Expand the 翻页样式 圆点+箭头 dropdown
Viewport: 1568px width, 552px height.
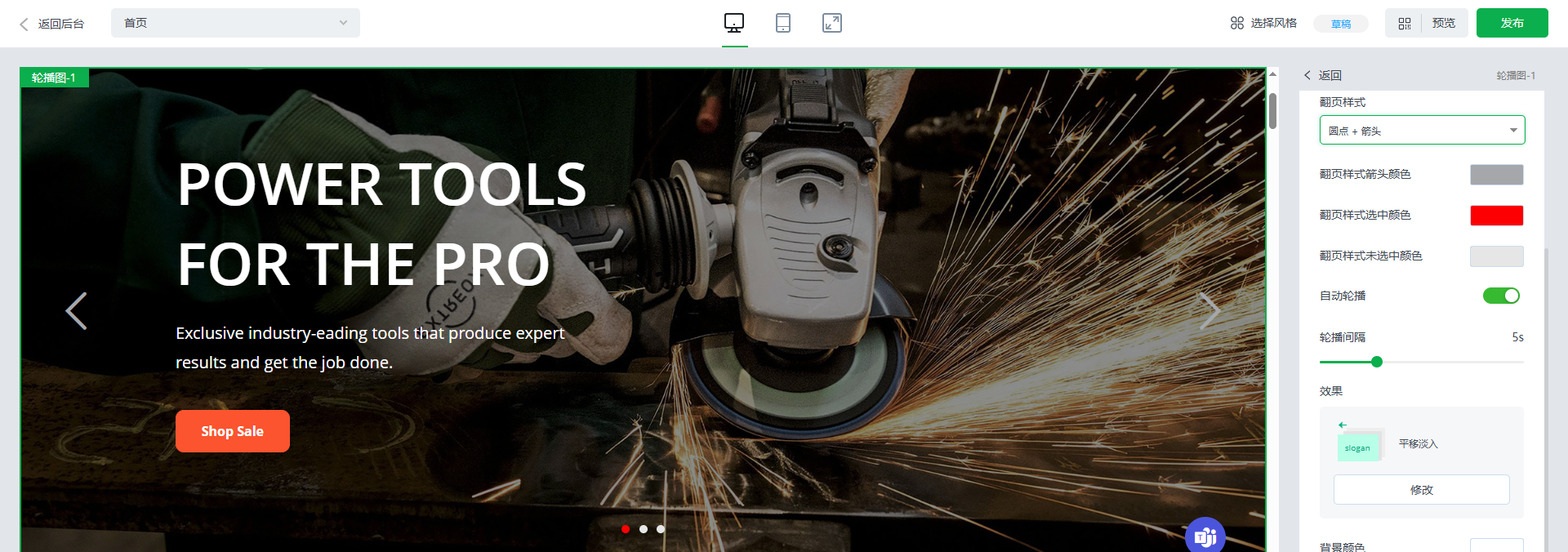click(1422, 130)
